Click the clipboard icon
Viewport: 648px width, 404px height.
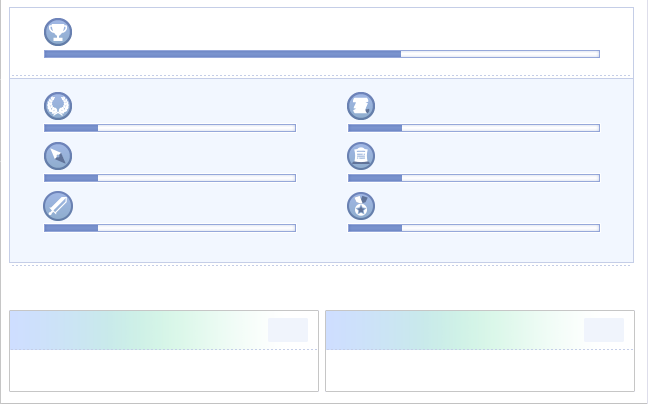pyautogui.click(x=361, y=156)
